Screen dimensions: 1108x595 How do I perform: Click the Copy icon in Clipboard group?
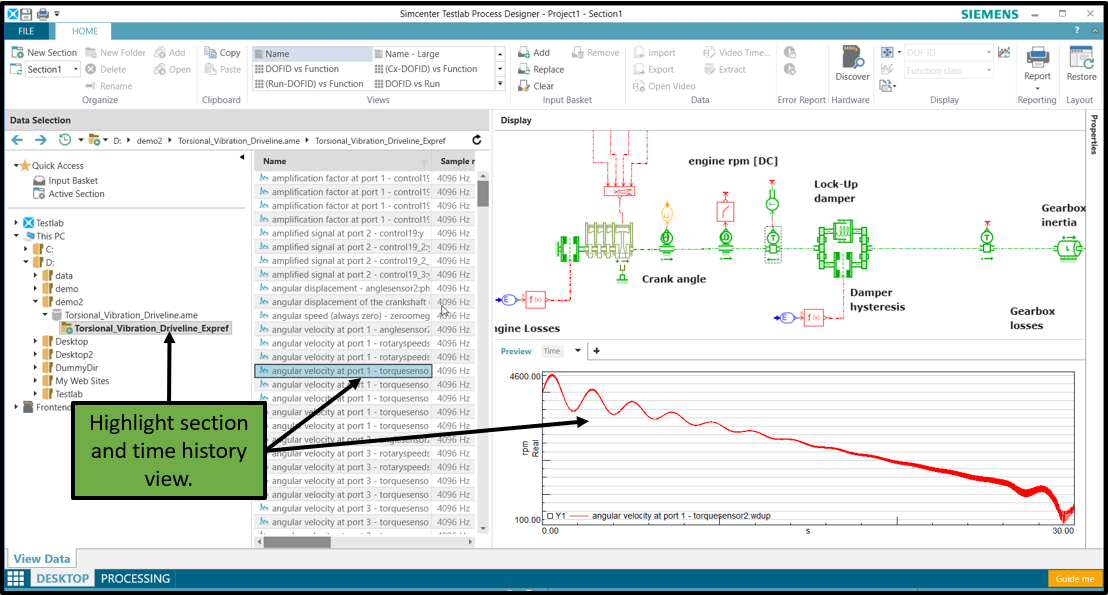(x=210, y=52)
